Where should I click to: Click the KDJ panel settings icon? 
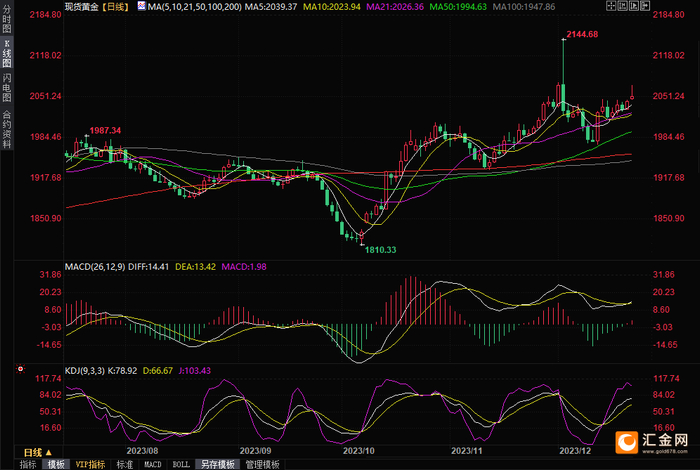(x=20, y=369)
